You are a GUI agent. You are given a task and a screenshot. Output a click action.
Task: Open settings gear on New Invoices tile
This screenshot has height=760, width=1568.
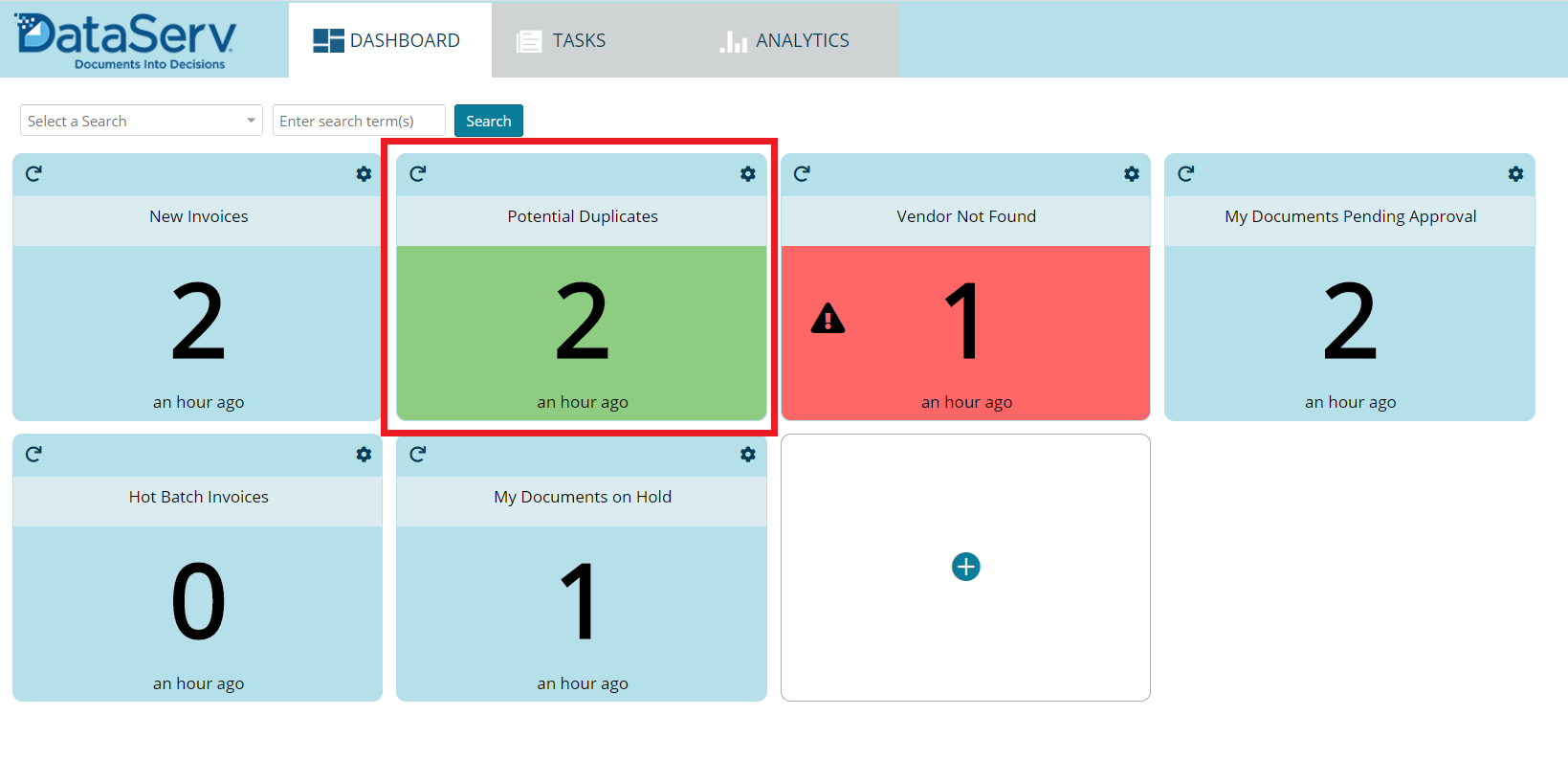click(364, 173)
